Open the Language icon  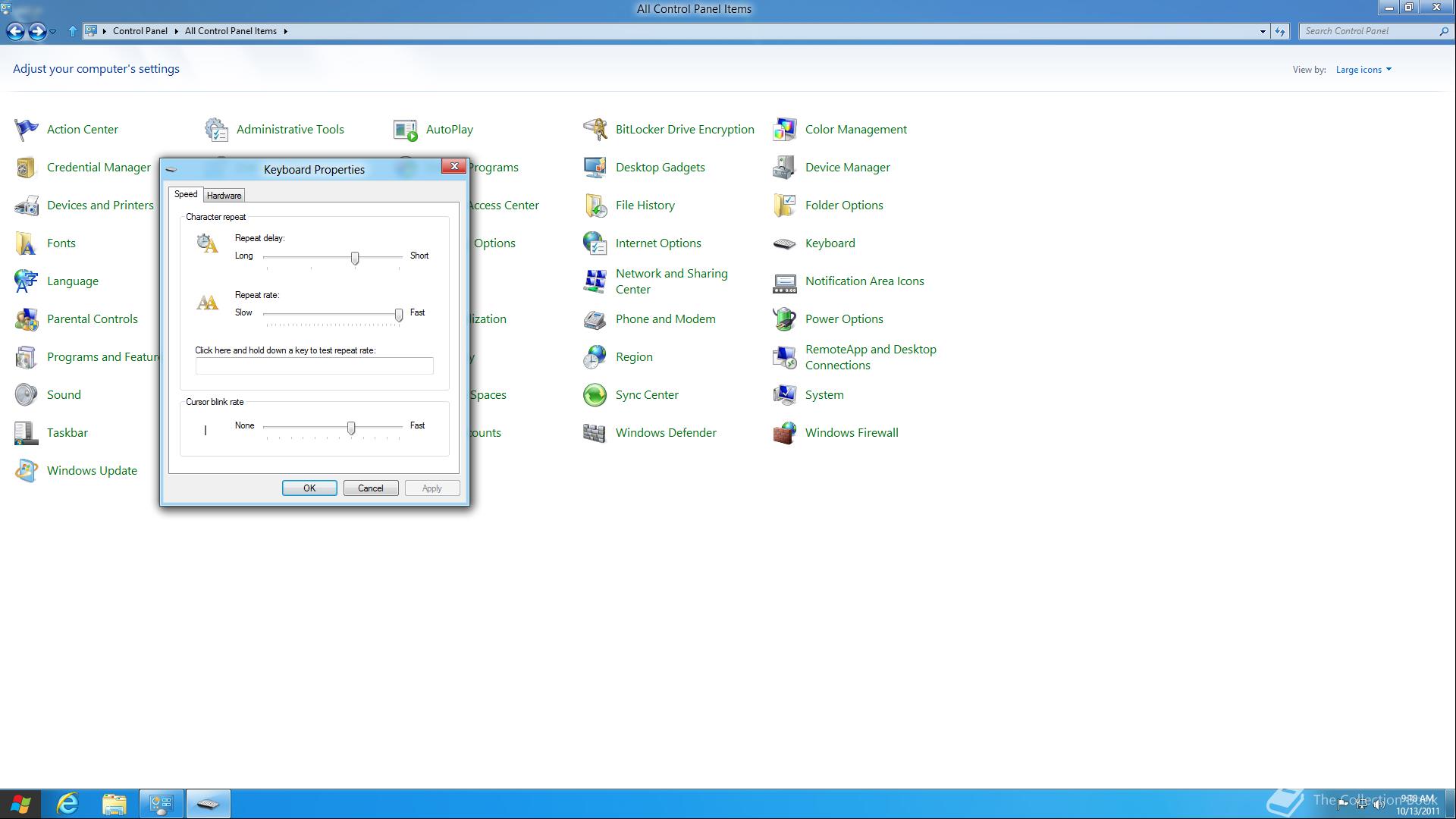[x=27, y=281]
